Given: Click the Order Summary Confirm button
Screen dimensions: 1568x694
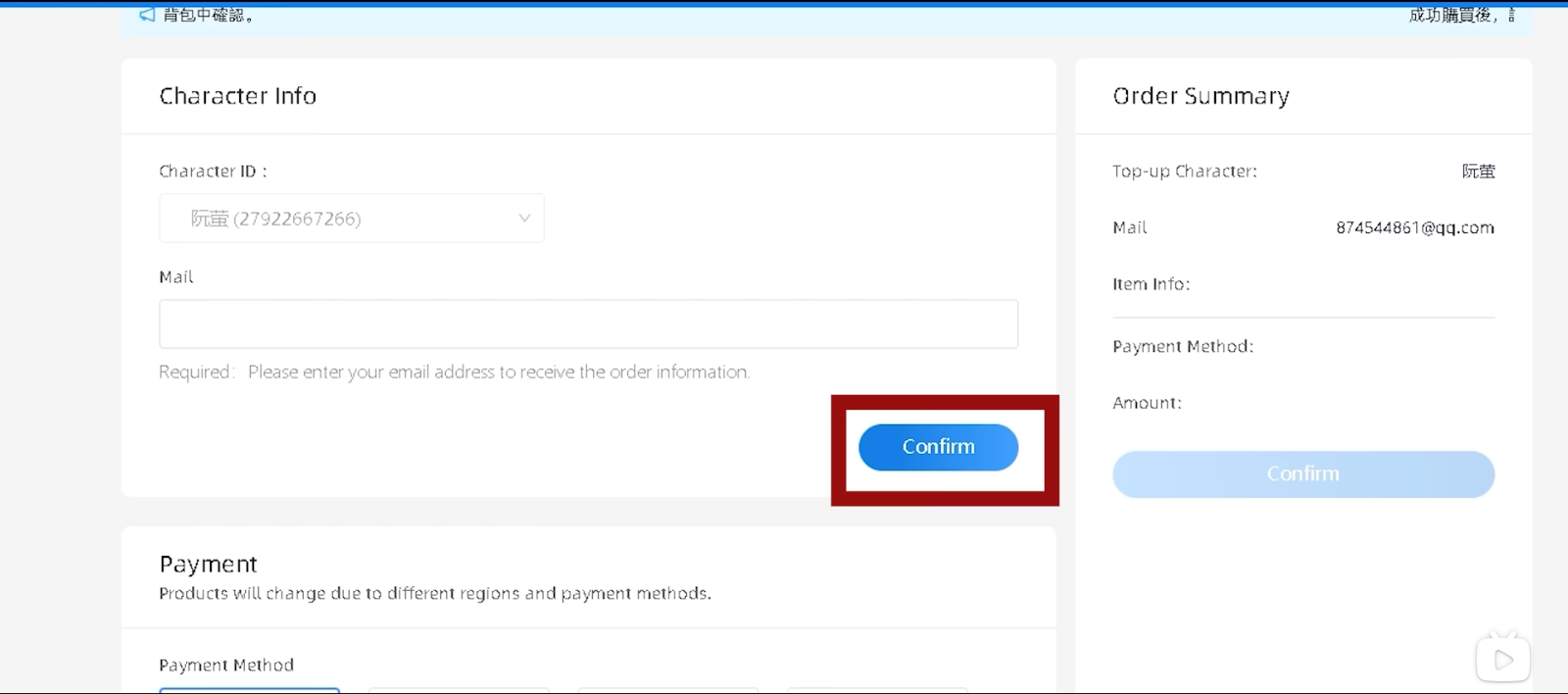Looking at the screenshot, I should (1303, 474).
